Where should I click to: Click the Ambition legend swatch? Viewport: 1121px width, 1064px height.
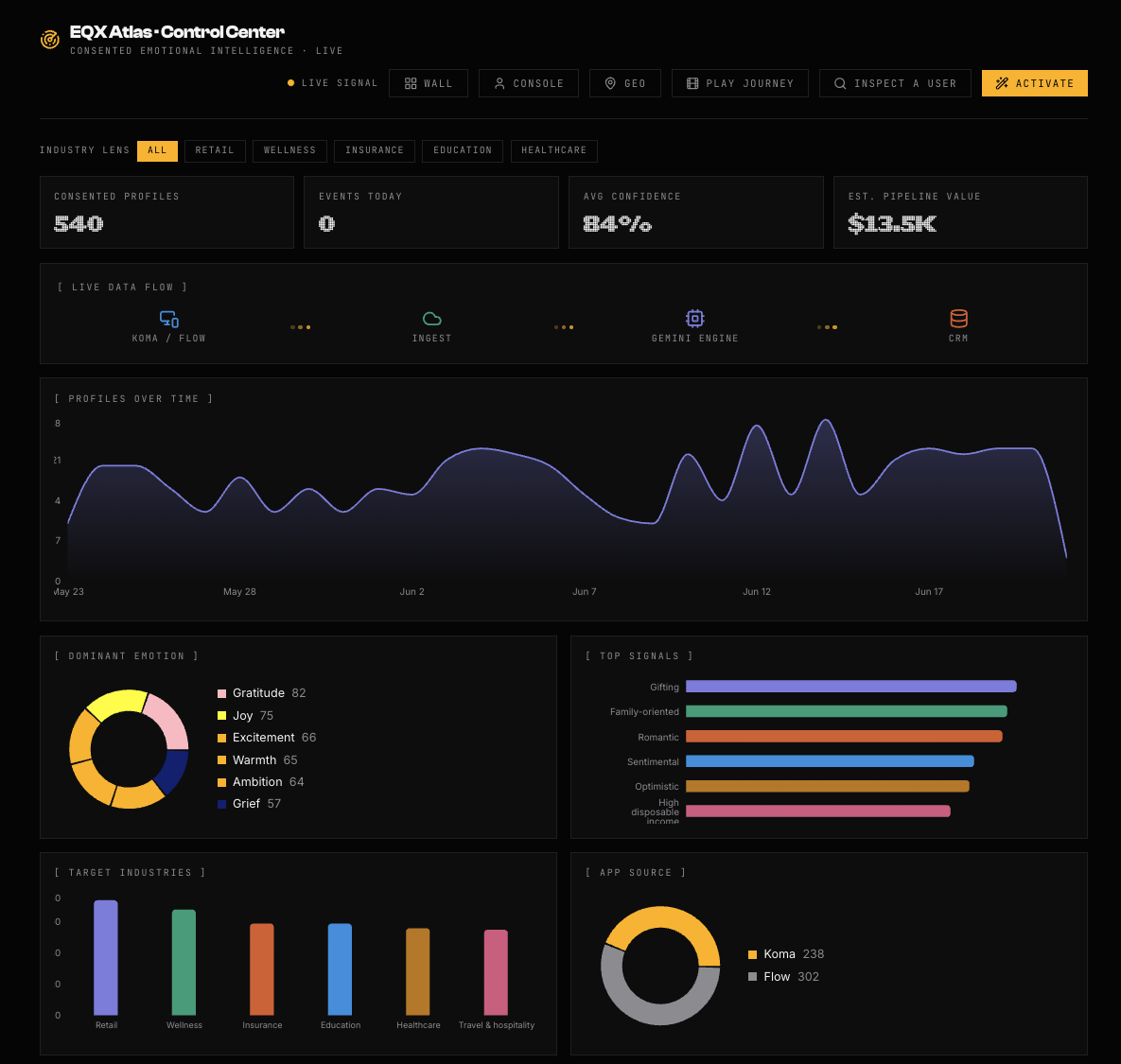coord(221,782)
